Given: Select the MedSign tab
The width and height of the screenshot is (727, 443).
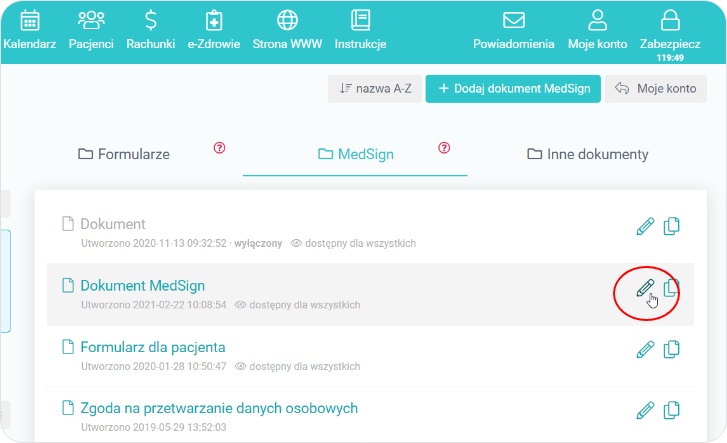Looking at the screenshot, I should pyautogui.click(x=356, y=154).
